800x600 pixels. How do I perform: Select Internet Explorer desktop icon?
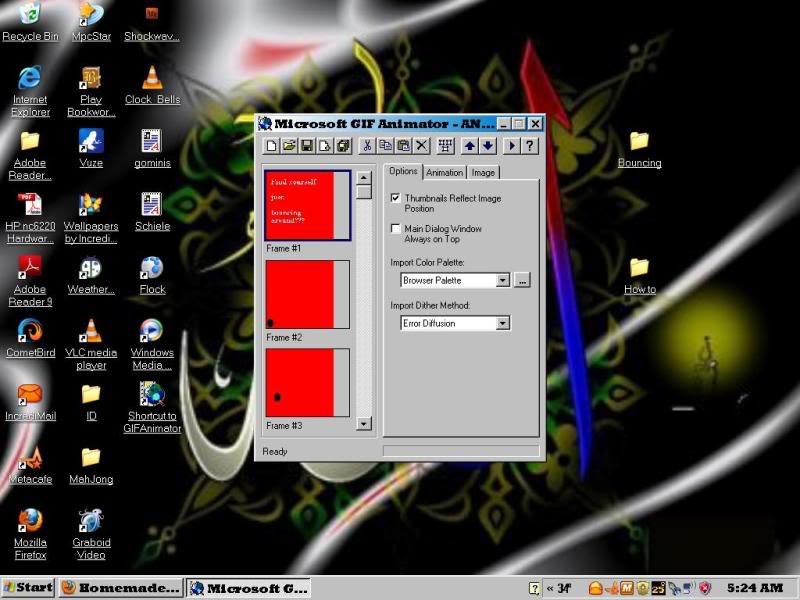(30, 92)
